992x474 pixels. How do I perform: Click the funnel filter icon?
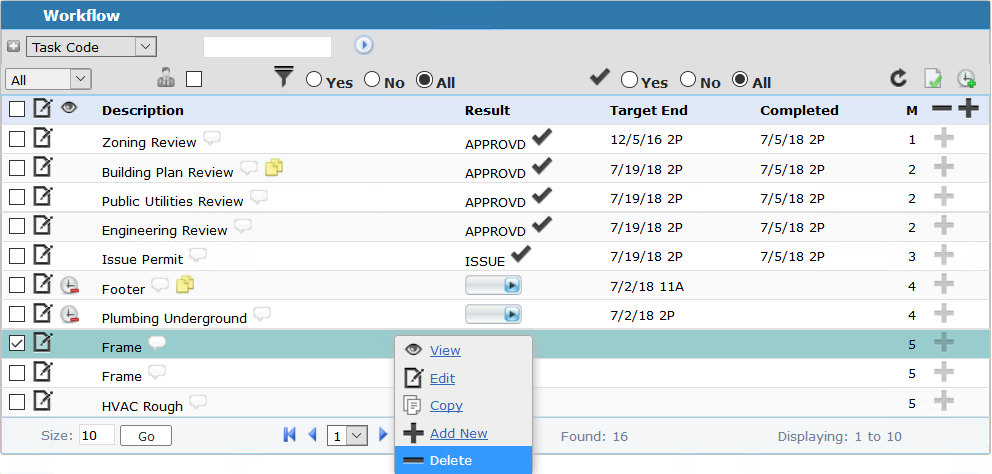point(285,77)
